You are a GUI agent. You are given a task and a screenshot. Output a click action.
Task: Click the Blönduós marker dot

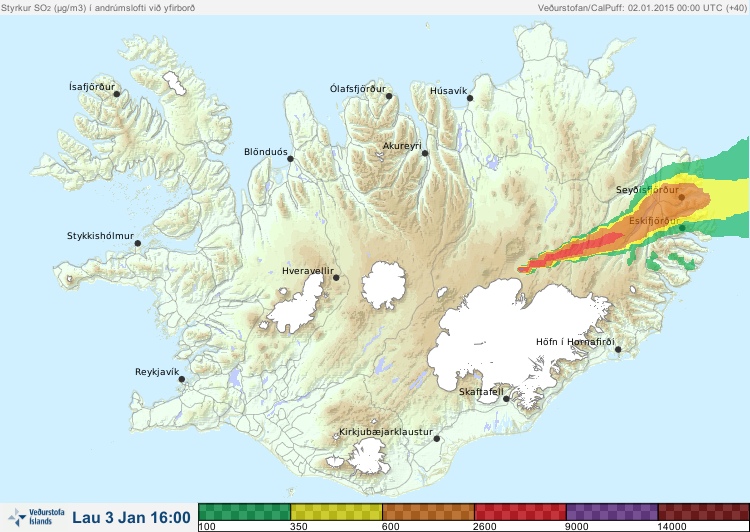[290, 159]
